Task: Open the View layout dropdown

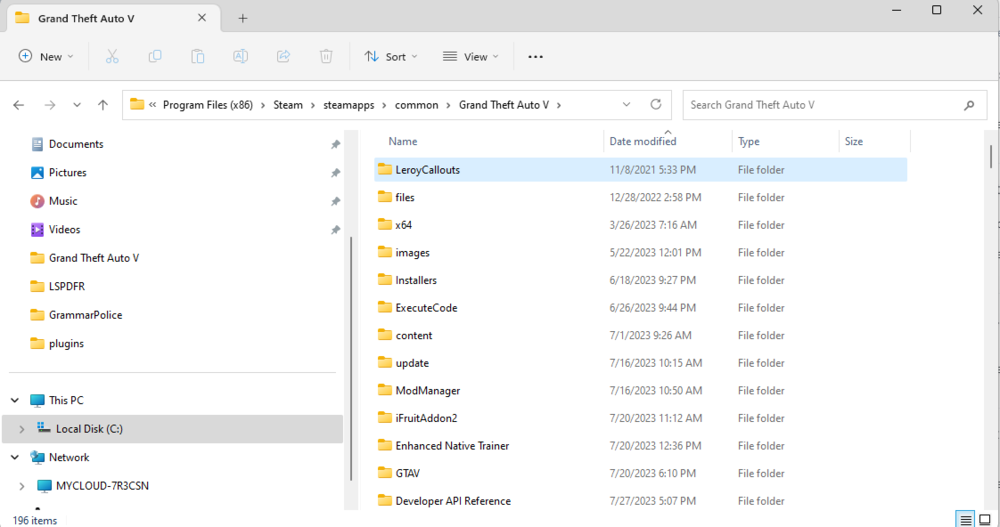Action: (471, 57)
